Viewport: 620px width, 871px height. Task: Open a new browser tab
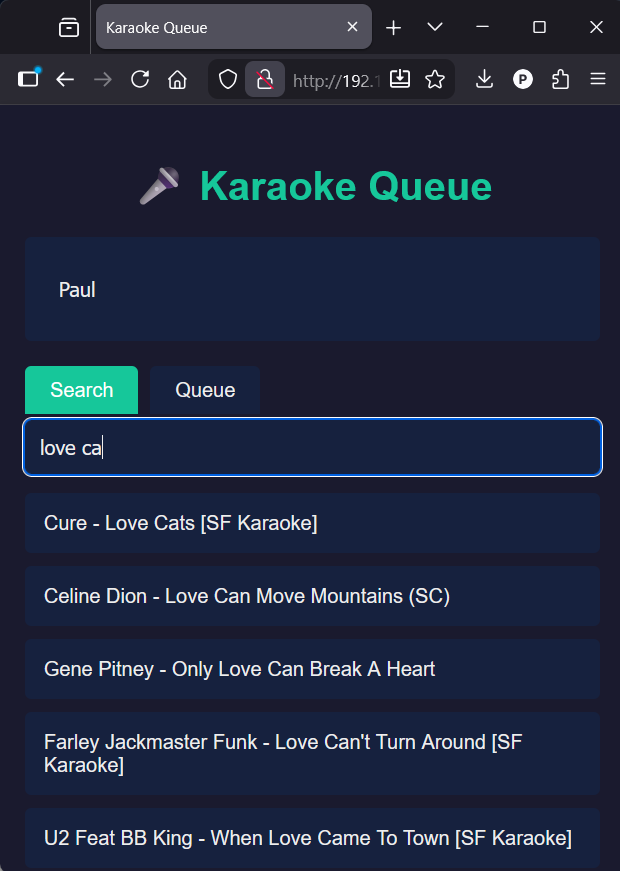tap(393, 28)
